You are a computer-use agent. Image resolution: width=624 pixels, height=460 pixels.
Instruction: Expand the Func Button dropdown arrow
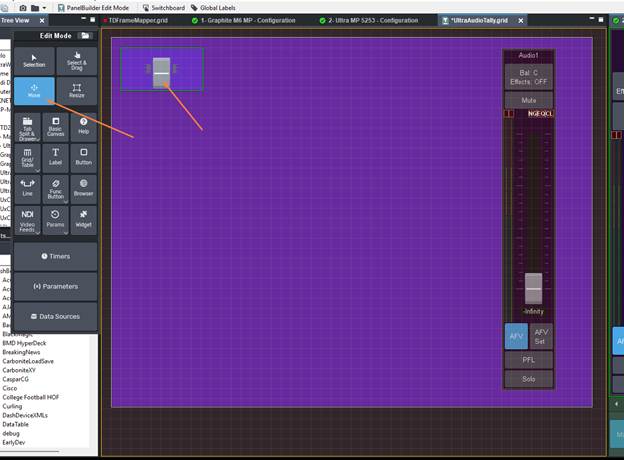[66, 202]
